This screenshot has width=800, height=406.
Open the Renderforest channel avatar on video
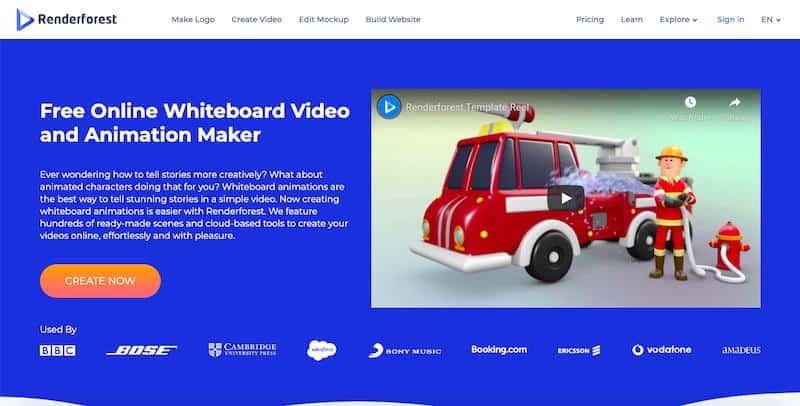[x=389, y=107]
